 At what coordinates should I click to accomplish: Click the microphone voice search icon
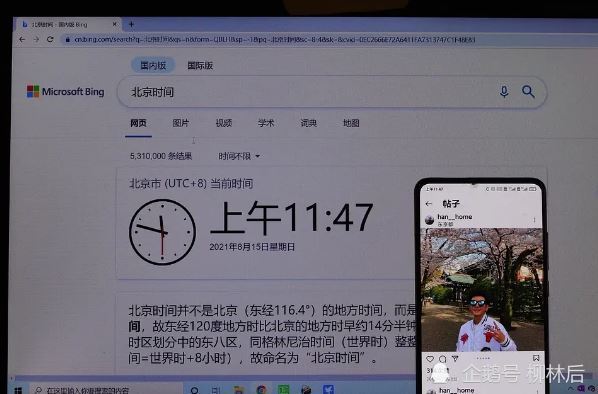tap(504, 92)
